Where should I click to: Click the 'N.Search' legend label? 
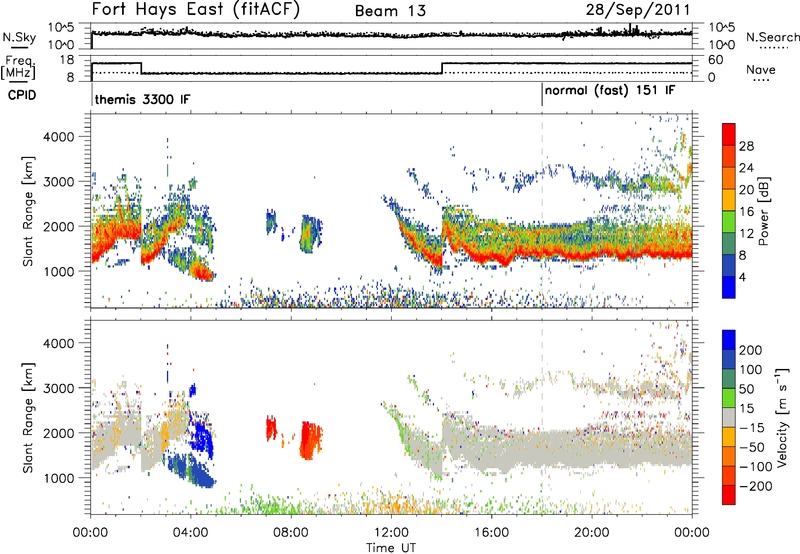[772, 37]
